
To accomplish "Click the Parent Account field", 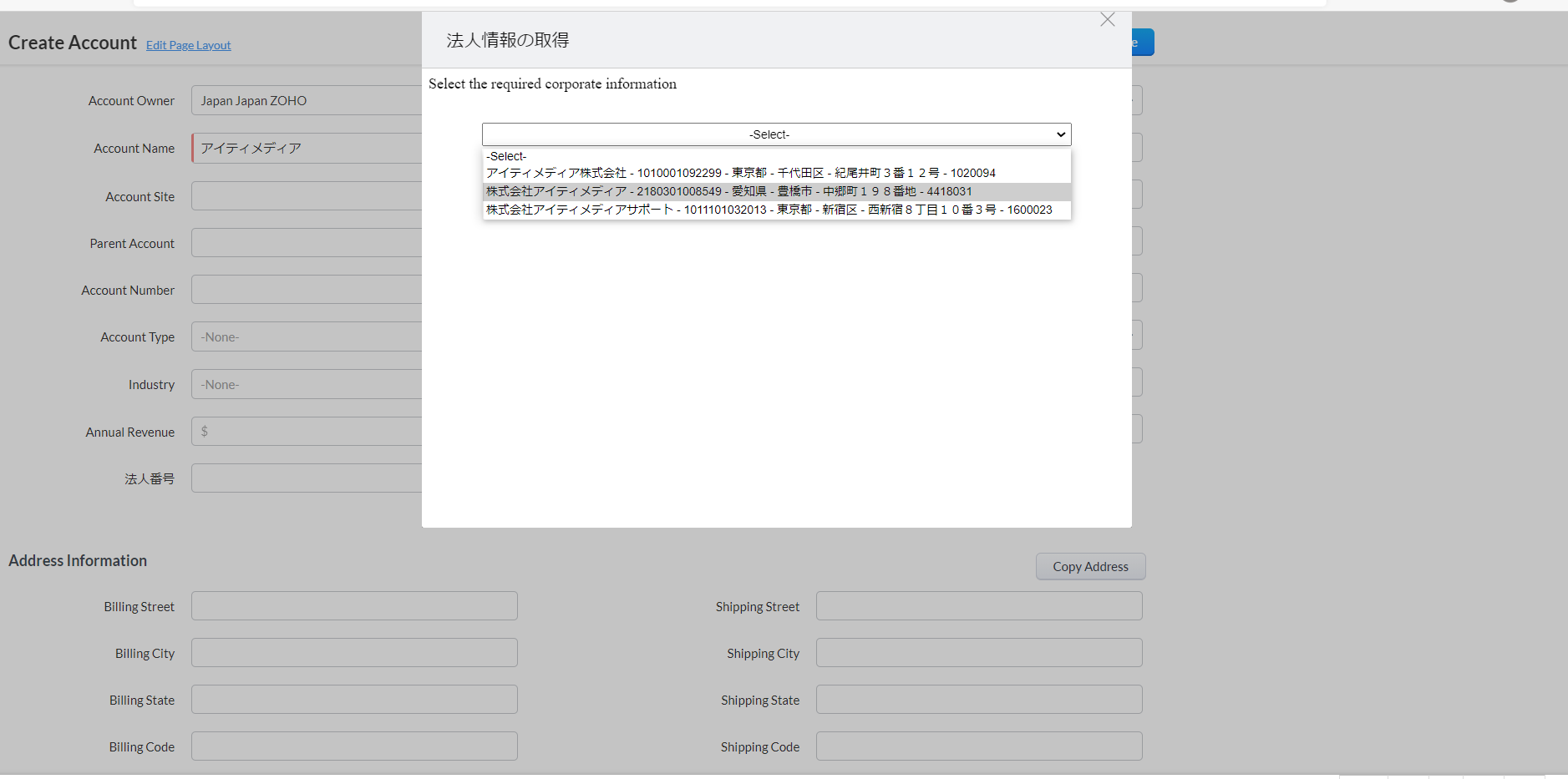I will pos(307,243).
